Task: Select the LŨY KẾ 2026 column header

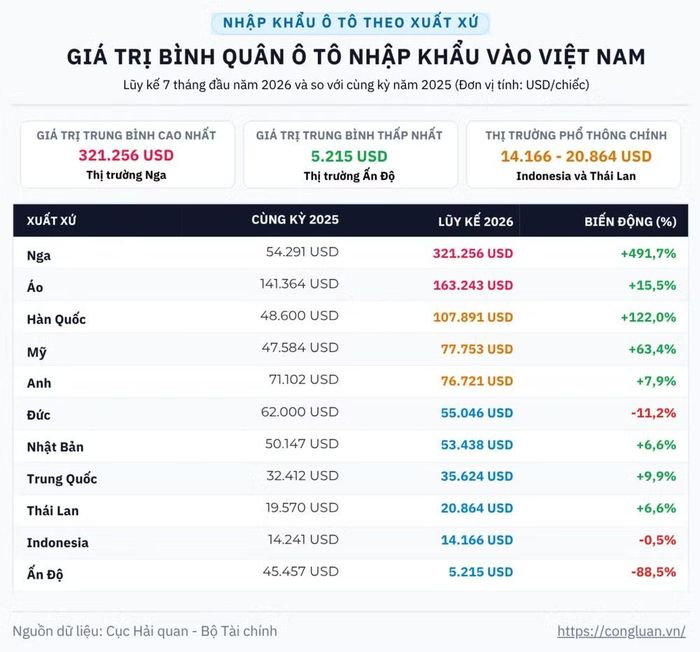Action: click(x=475, y=222)
